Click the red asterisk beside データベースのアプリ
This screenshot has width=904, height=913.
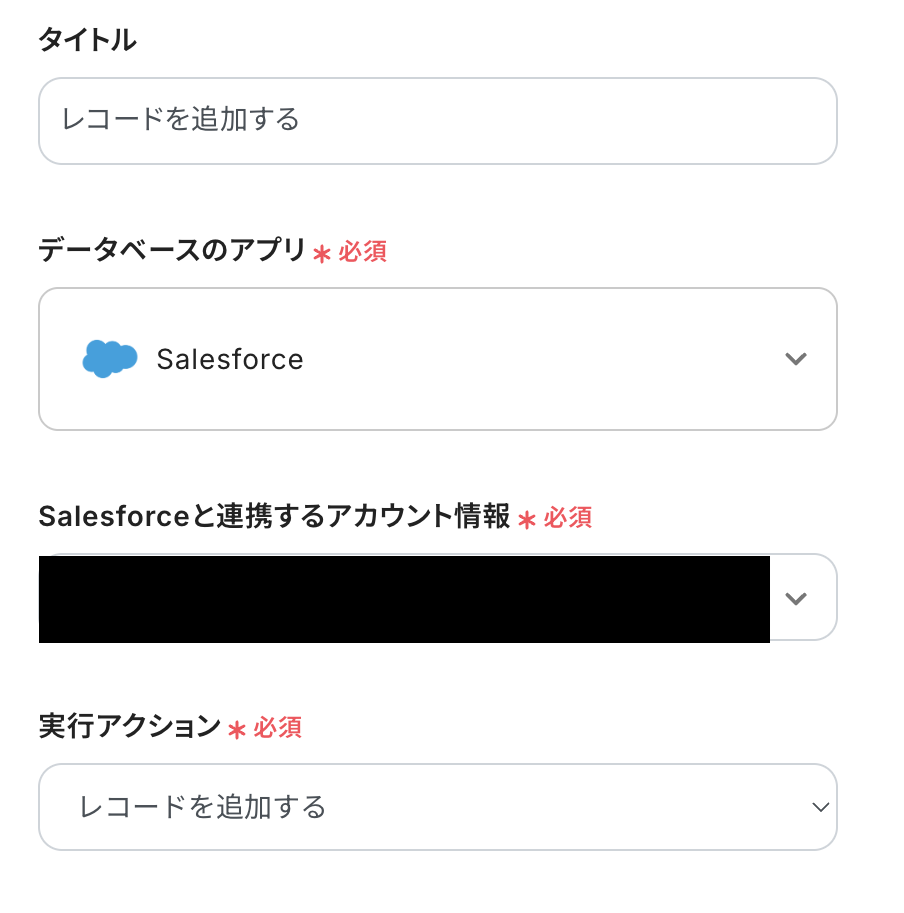pos(321,253)
